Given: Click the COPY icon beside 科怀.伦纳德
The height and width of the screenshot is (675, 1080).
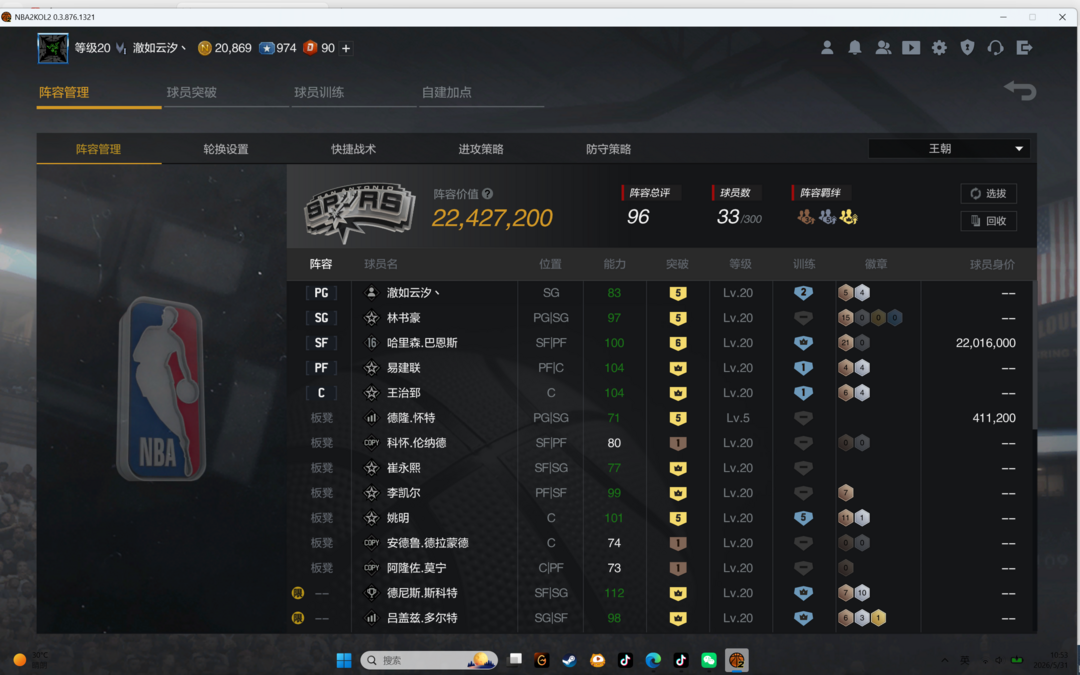Looking at the screenshot, I should coord(371,443).
